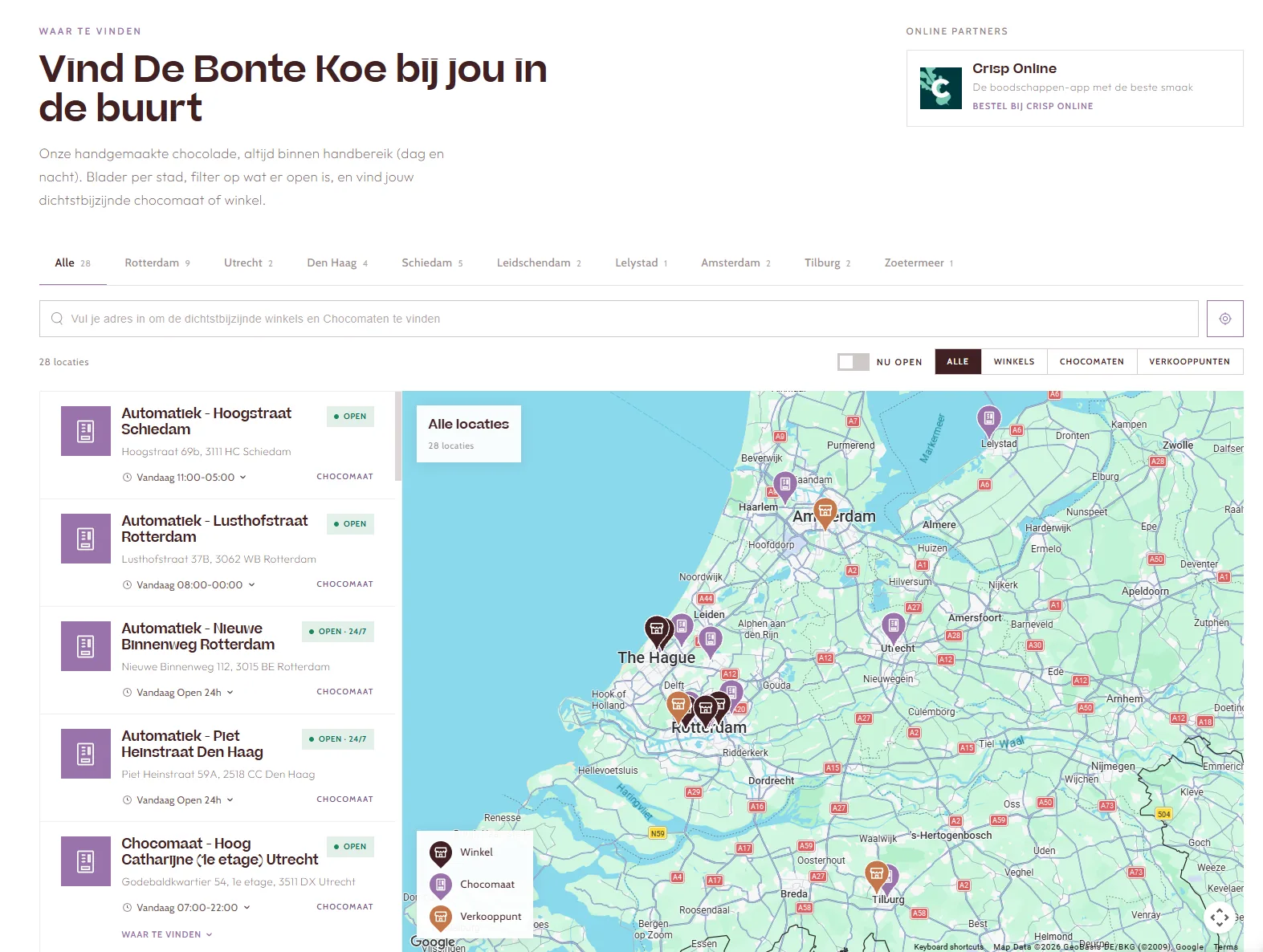This screenshot has width=1263, height=952.
Task: Click Winkel legend icon
Action: pyautogui.click(x=440, y=852)
